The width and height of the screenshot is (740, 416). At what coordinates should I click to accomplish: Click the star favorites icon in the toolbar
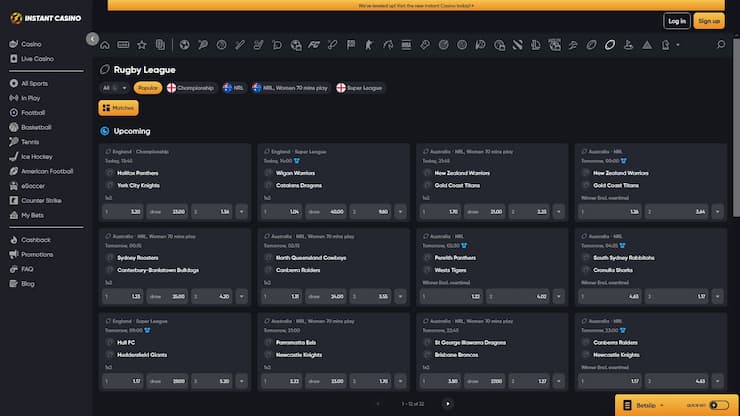[x=142, y=45]
